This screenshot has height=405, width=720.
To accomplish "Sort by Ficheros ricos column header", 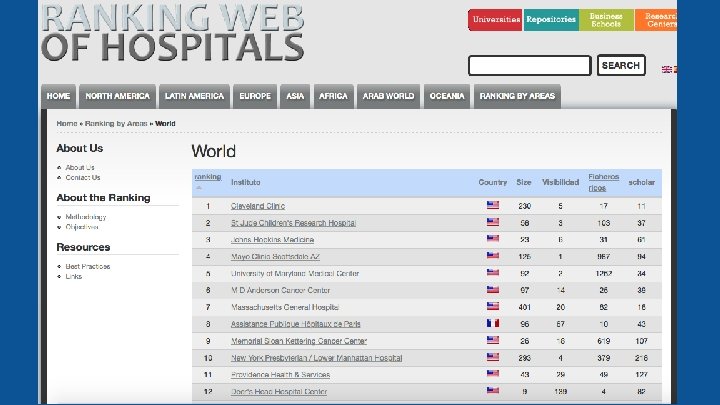I will pos(603,182).
